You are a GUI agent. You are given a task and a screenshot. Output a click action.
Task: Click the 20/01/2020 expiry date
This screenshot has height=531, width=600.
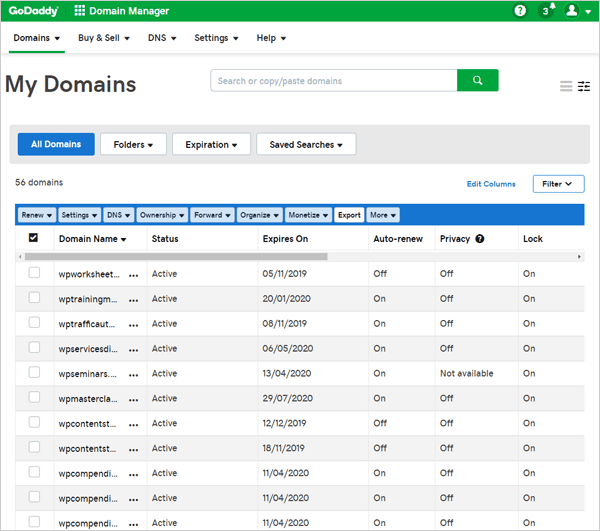pos(286,298)
